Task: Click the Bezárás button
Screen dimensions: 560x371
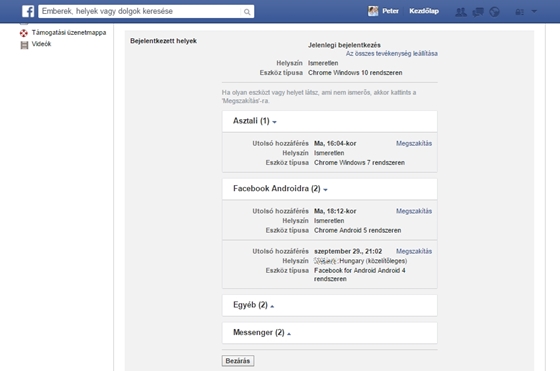Action: pos(238,361)
